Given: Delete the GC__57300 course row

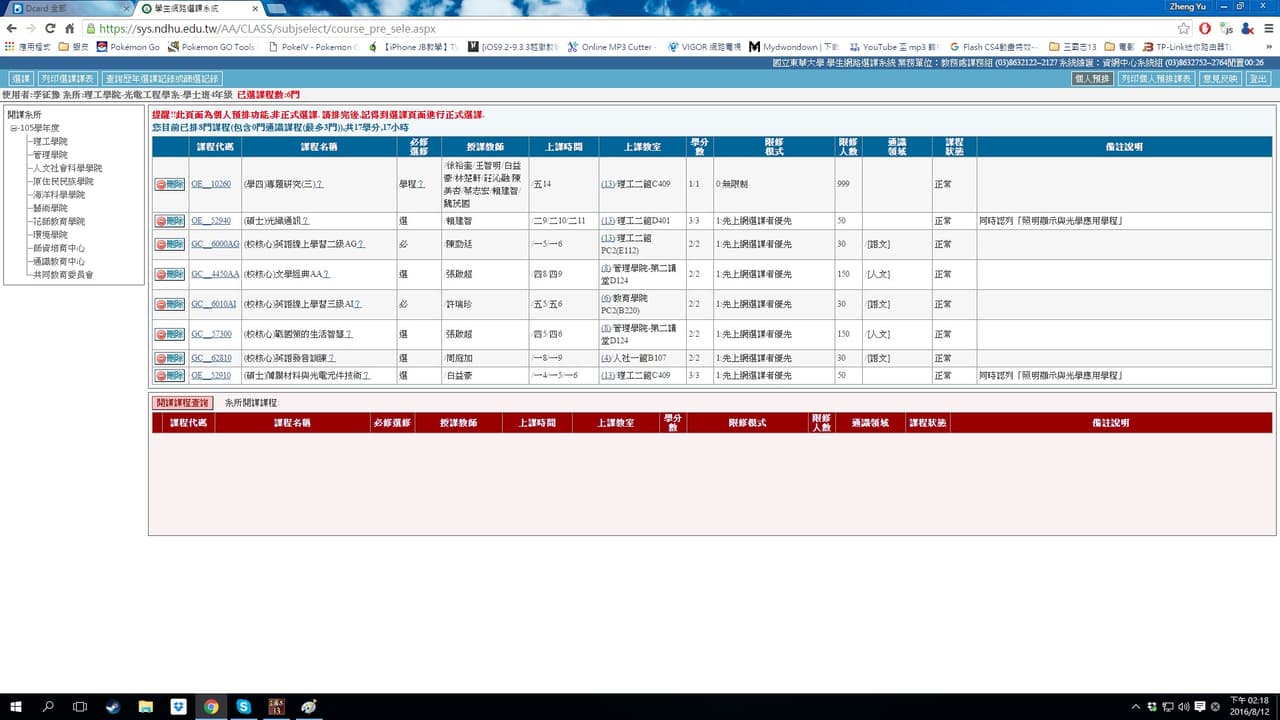Looking at the screenshot, I should pyautogui.click(x=169, y=334).
